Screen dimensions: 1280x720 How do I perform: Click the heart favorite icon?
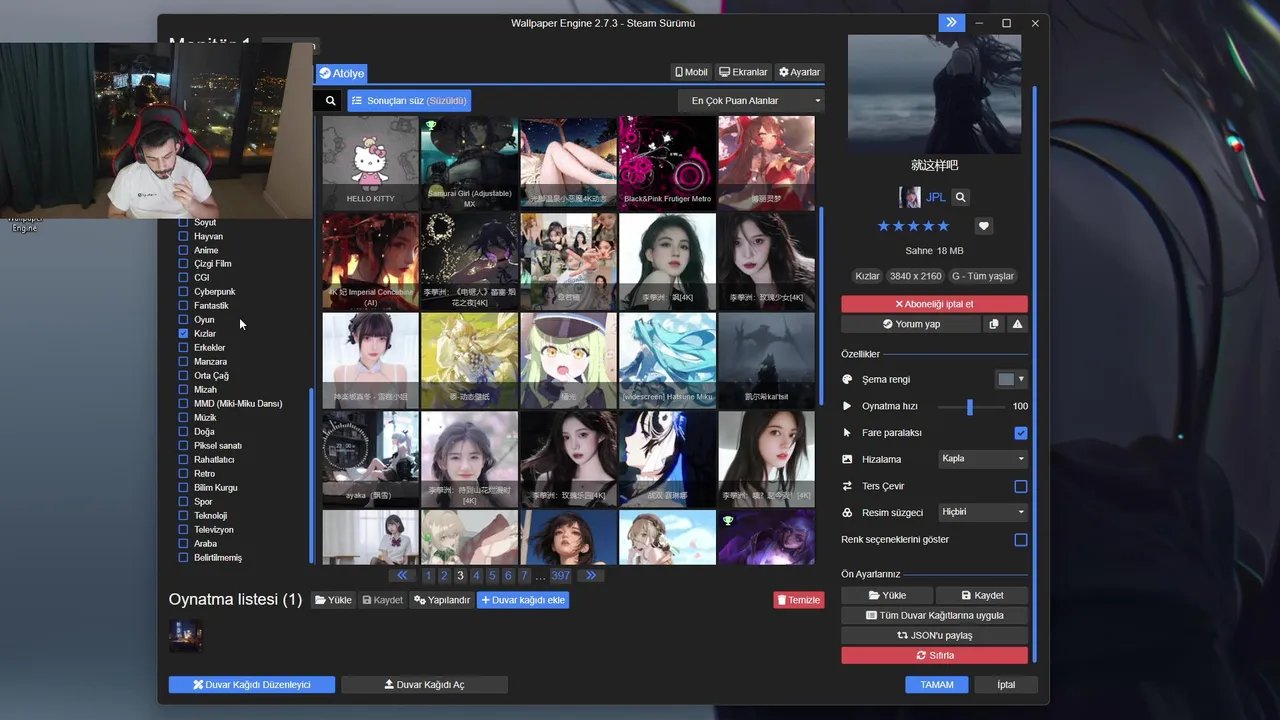point(984,226)
